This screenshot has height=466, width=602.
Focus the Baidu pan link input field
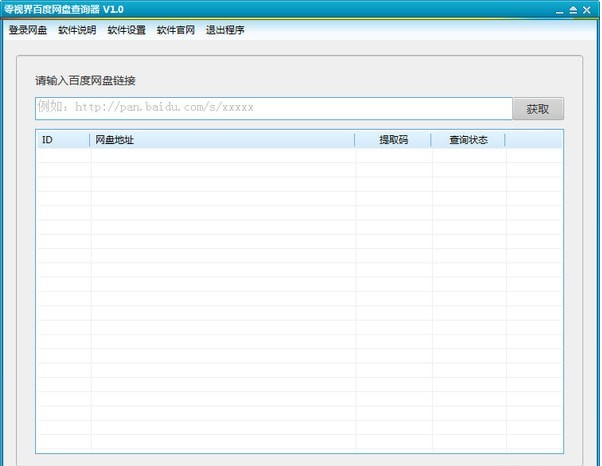click(x=274, y=108)
